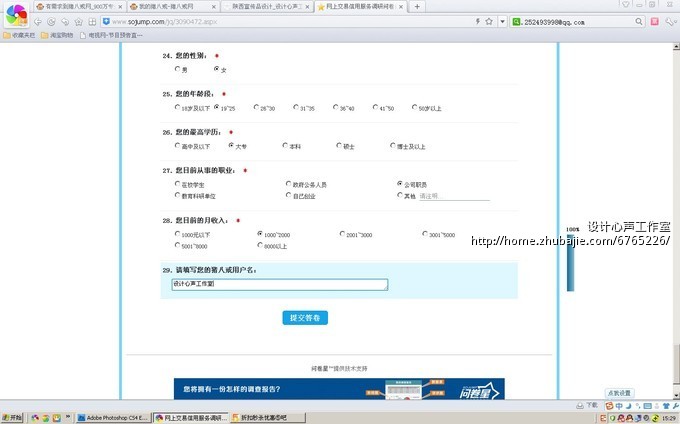This screenshot has height=424, width=680.
Task: Choose age range 31~35
Action: [x=296, y=107]
